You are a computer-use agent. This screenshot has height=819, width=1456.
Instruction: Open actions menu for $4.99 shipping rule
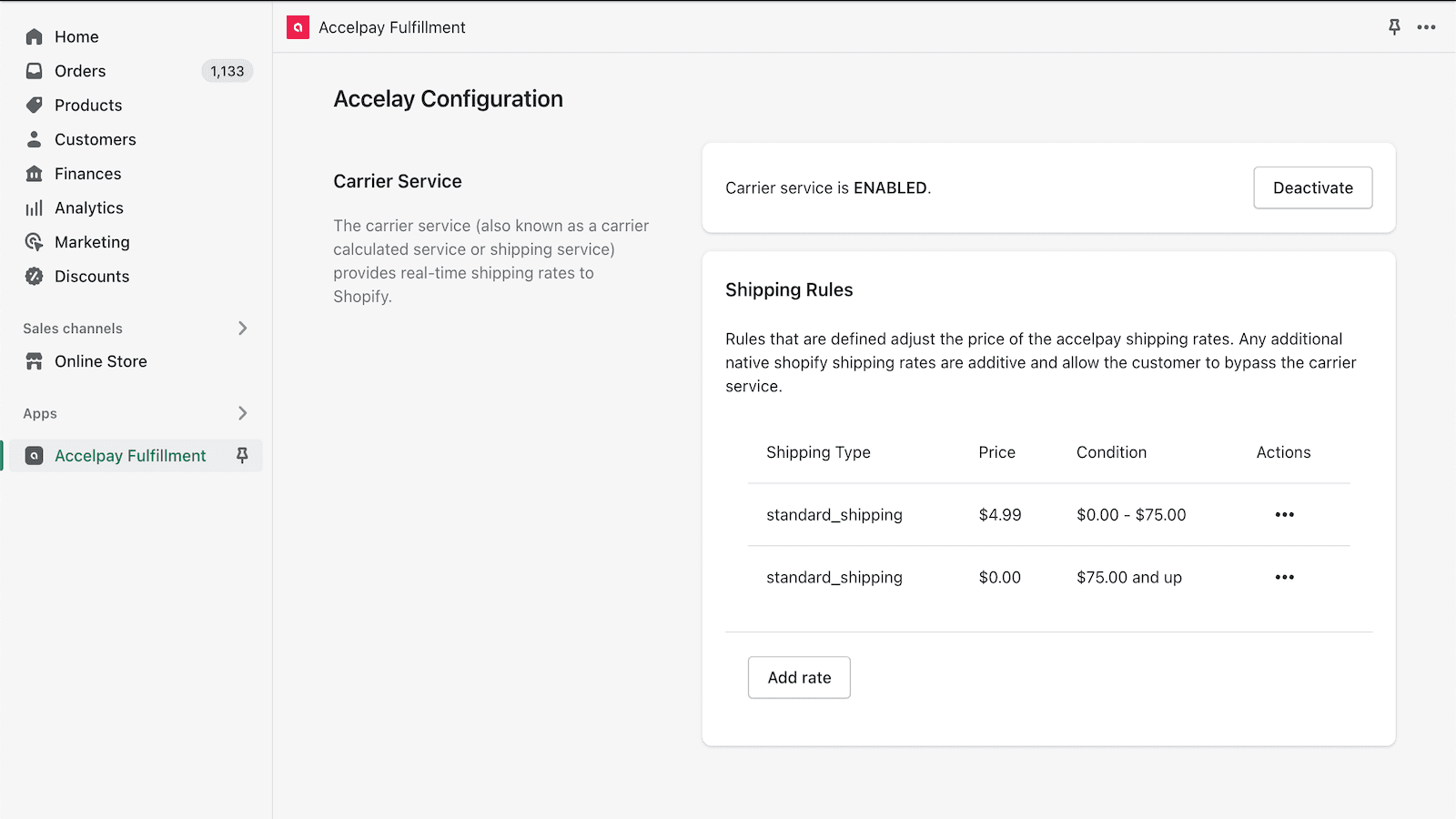coord(1284,515)
